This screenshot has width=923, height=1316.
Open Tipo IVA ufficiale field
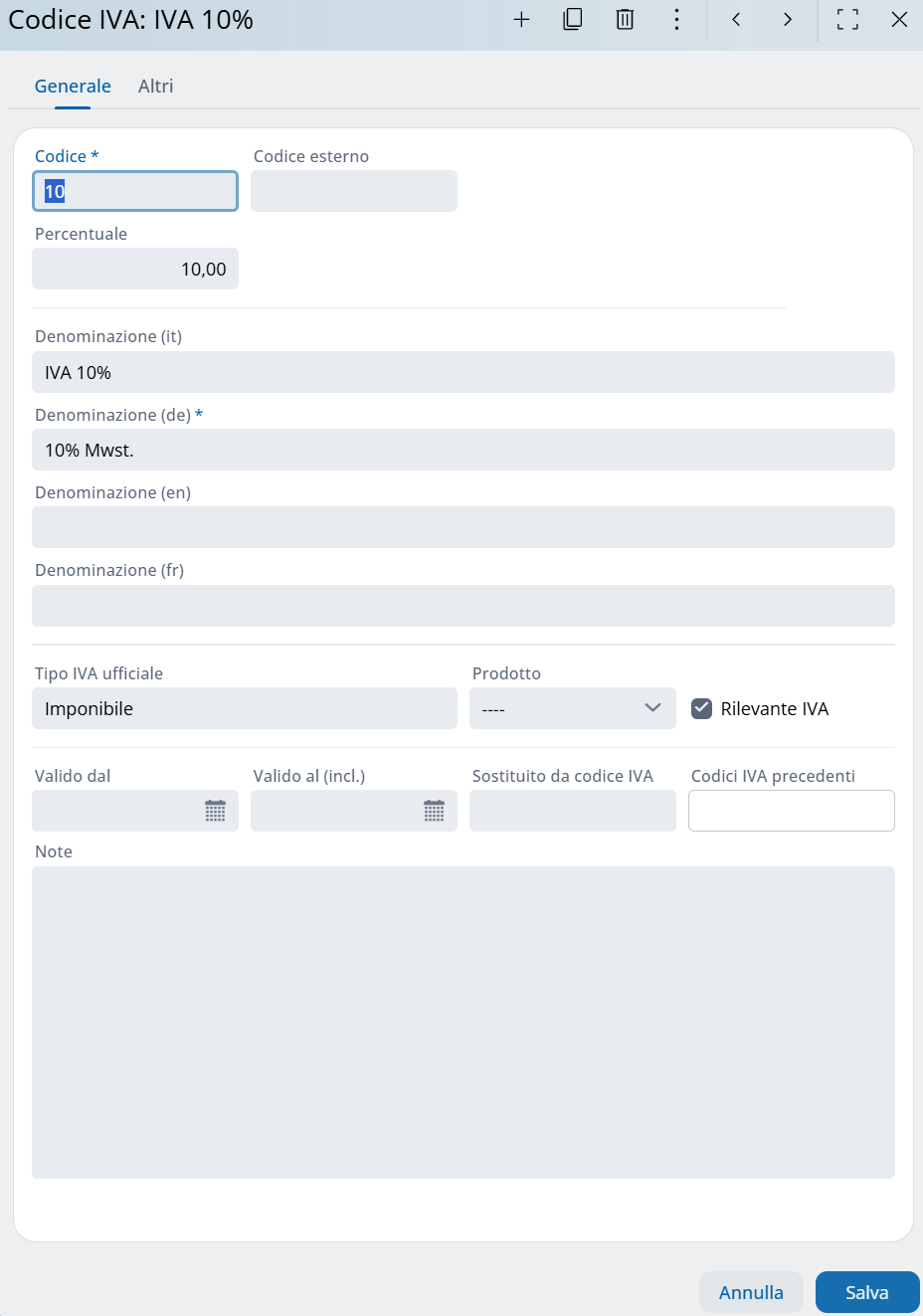[245, 709]
